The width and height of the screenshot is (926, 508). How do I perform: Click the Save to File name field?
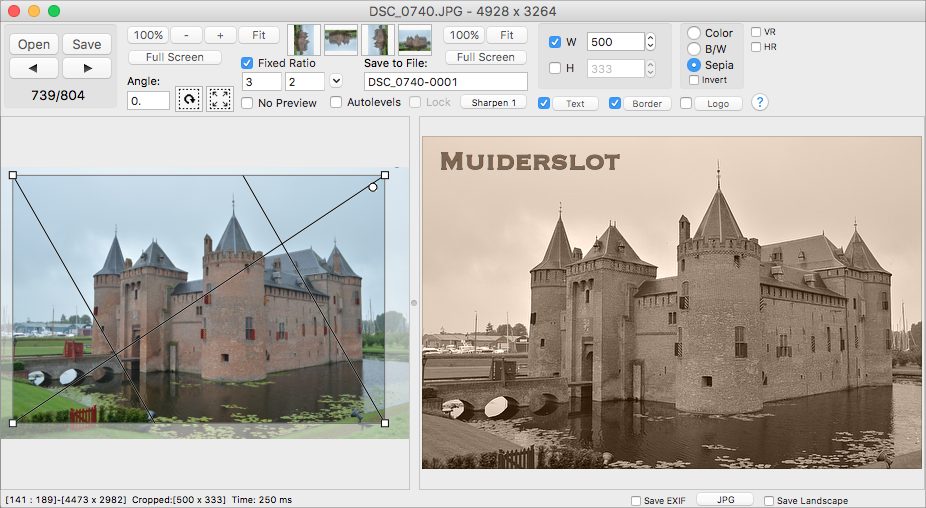[x=446, y=82]
